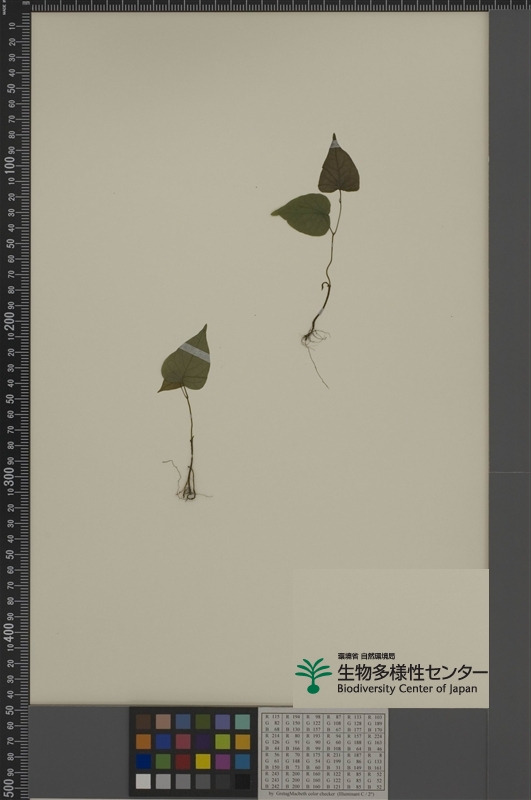
Task: Pick the bluish-green swatch in top row
Action: pyautogui.click(x=242, y=721)
